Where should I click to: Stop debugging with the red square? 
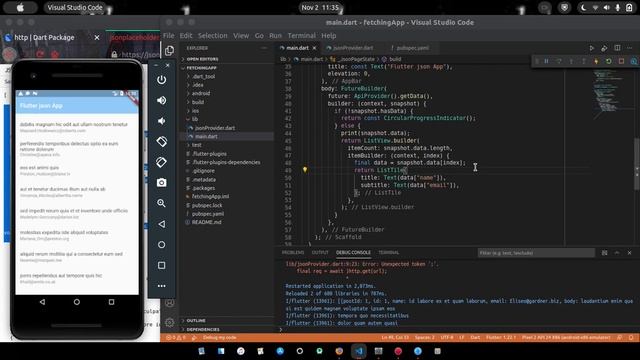(x=621, y=61)
